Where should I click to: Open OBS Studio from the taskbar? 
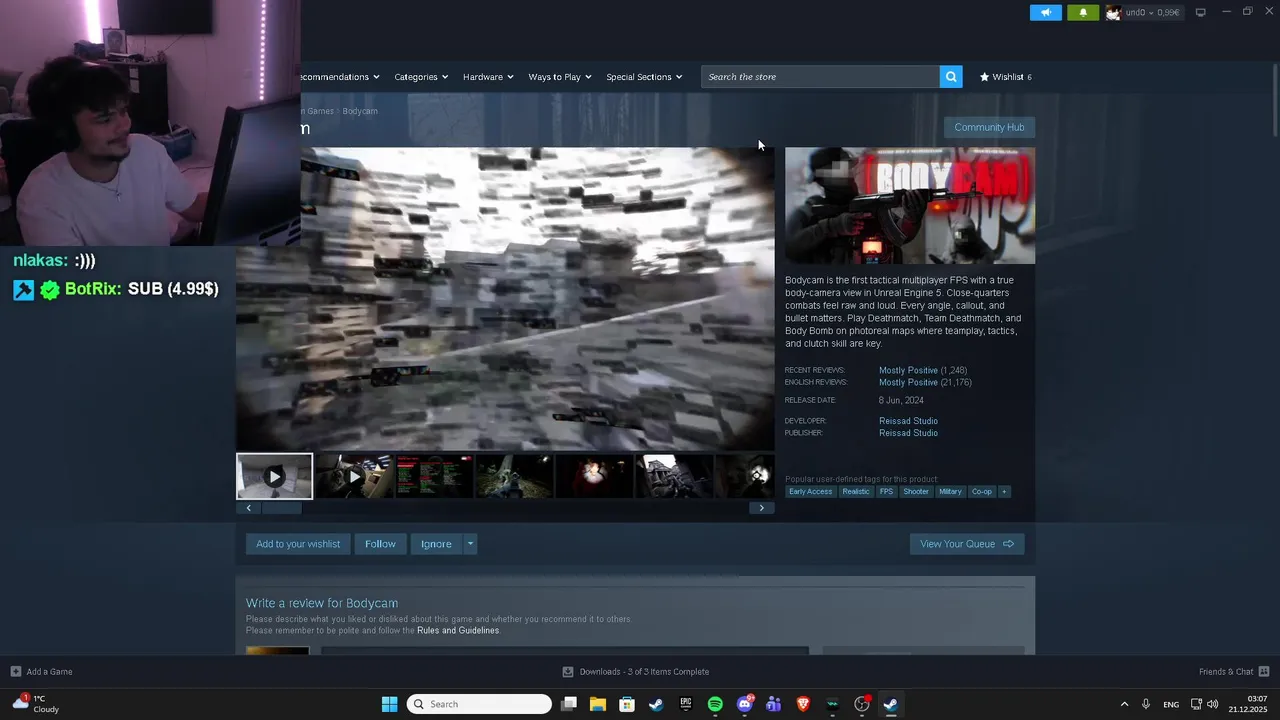862,704
